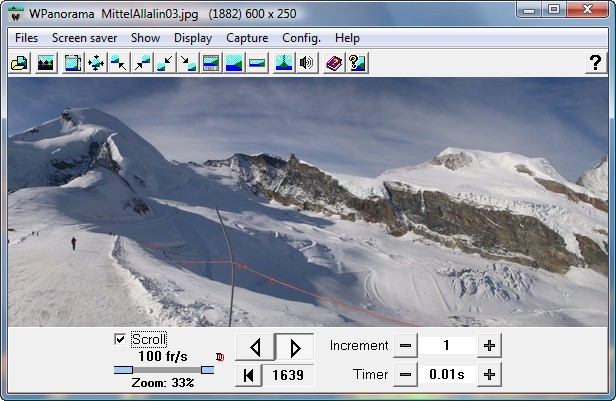
Task: Click the bottom-right diagonal arrow toolbar icon
Action: click(188, 63)
